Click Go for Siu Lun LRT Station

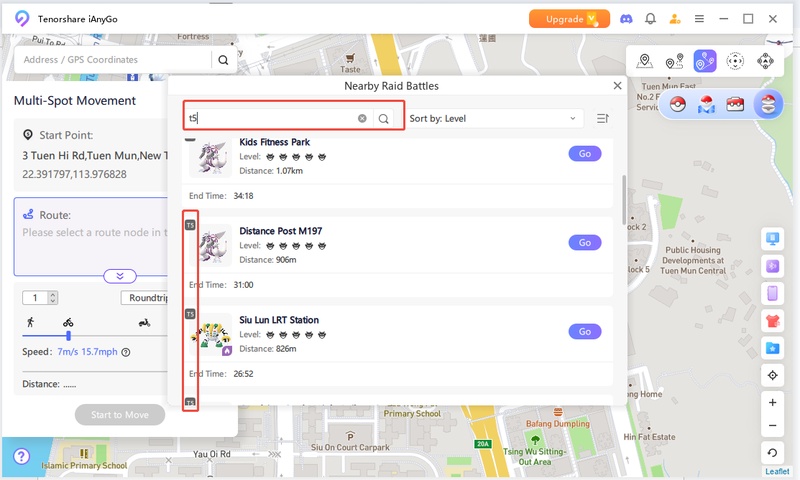585,332
